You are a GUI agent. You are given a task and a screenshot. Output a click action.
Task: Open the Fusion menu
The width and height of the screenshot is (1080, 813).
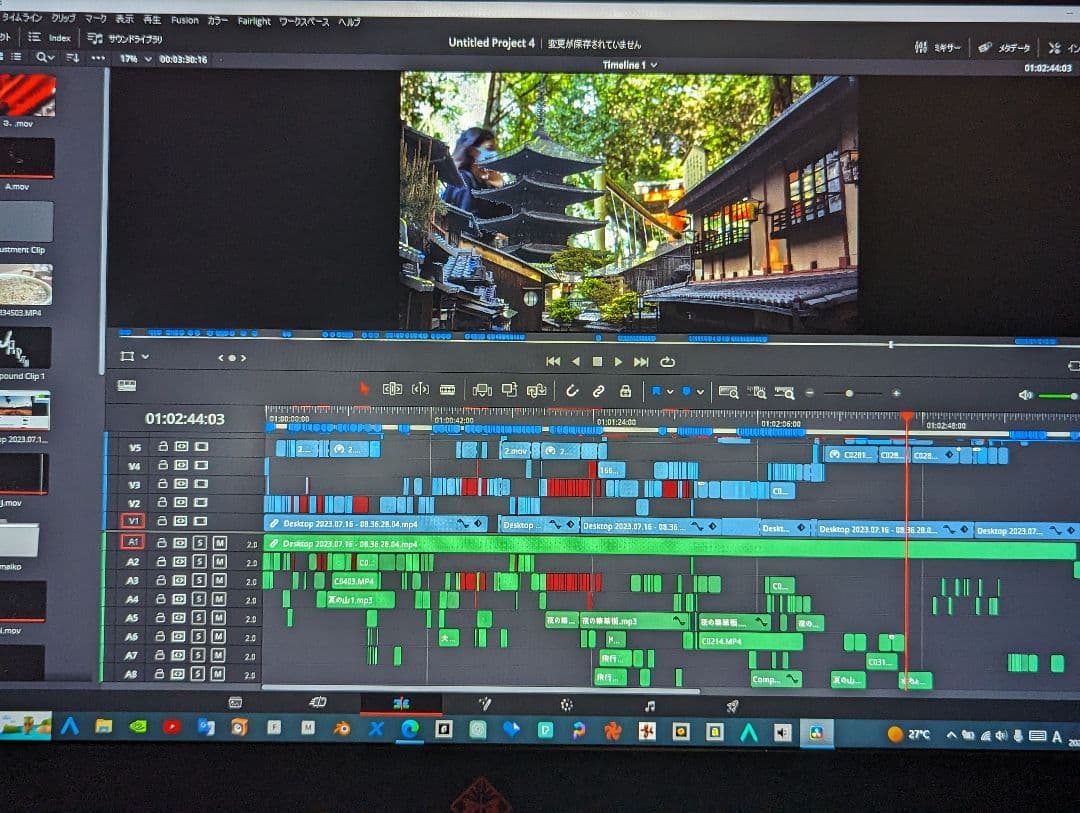[184, 20]
